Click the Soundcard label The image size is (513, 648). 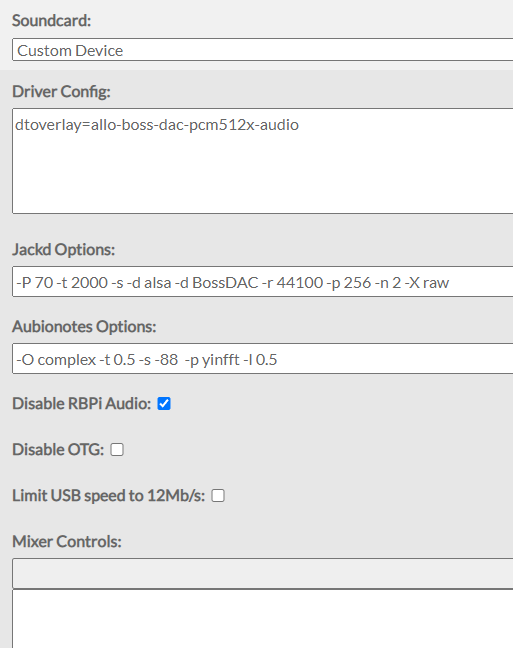[x=51, y=20]
